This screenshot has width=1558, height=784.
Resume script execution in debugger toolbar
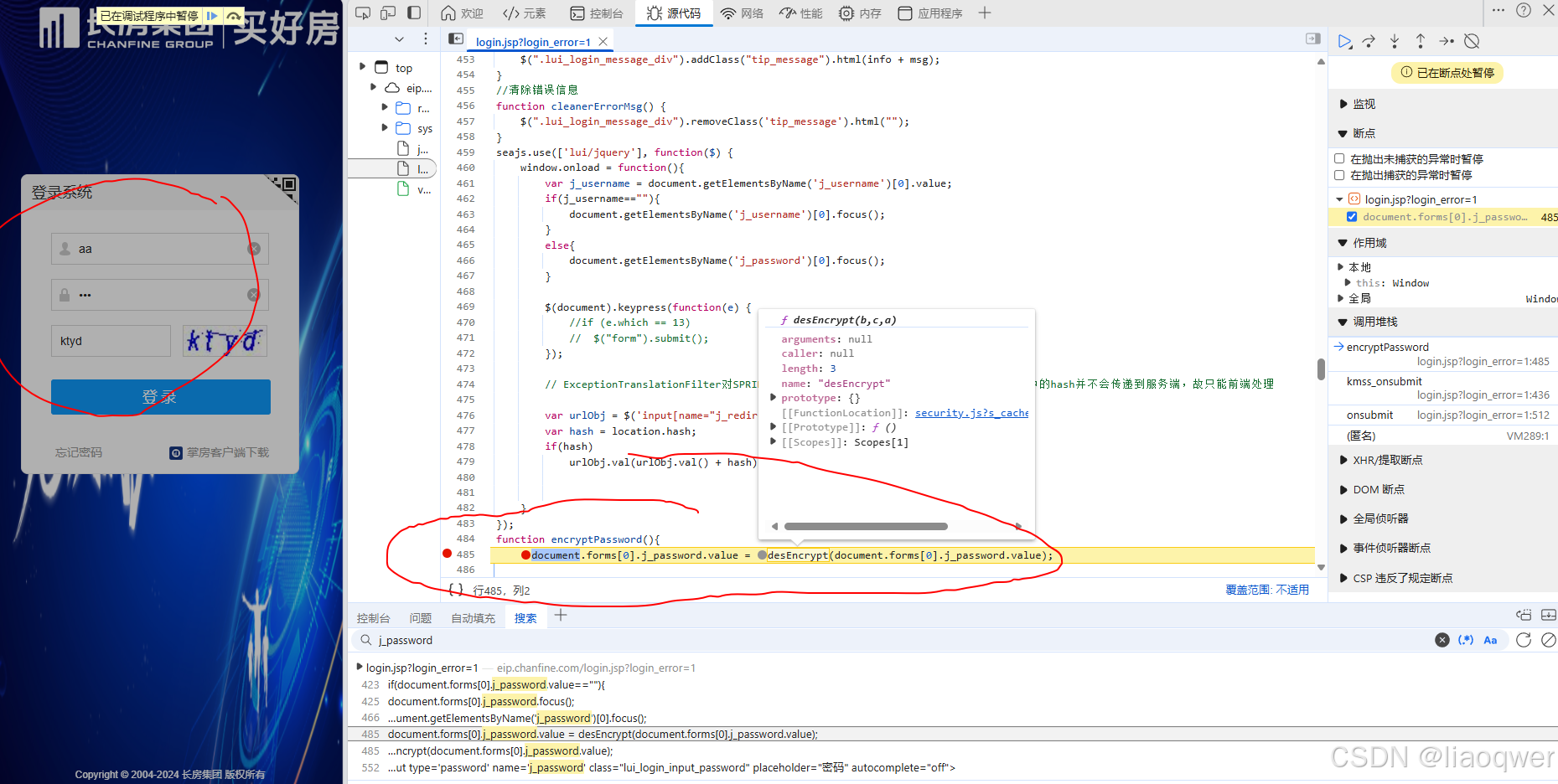(x=1344, y=41)
